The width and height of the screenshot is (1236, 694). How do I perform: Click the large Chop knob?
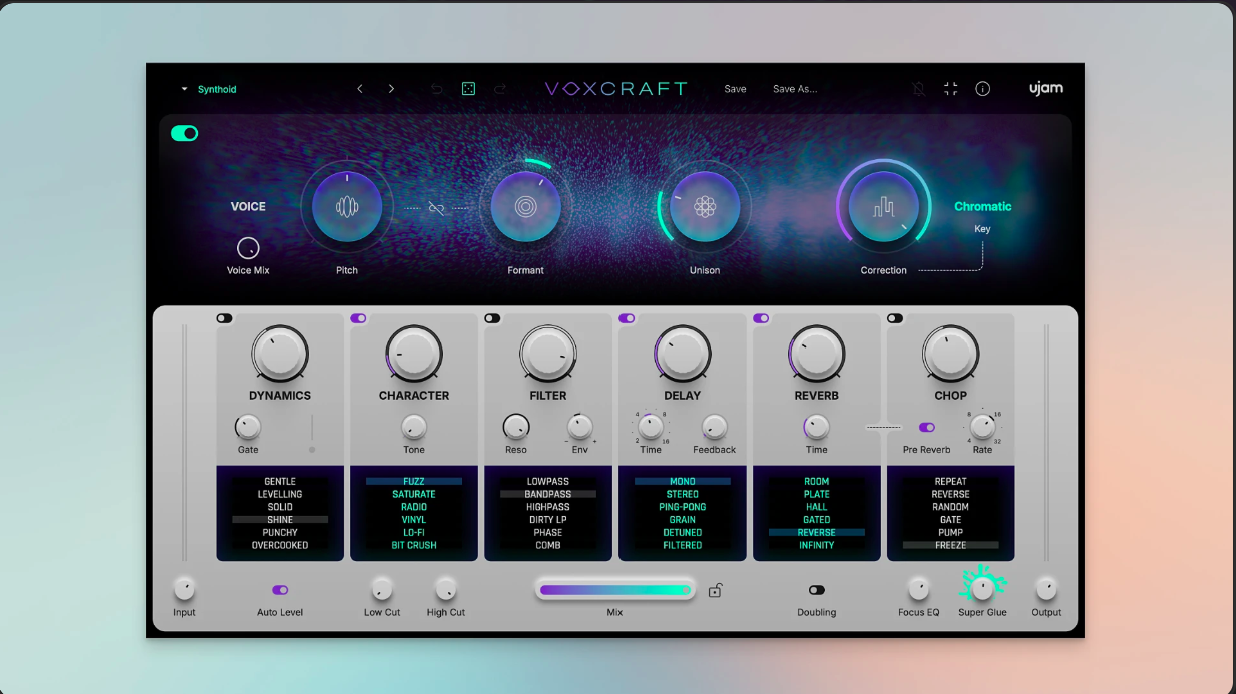[951, 353]
